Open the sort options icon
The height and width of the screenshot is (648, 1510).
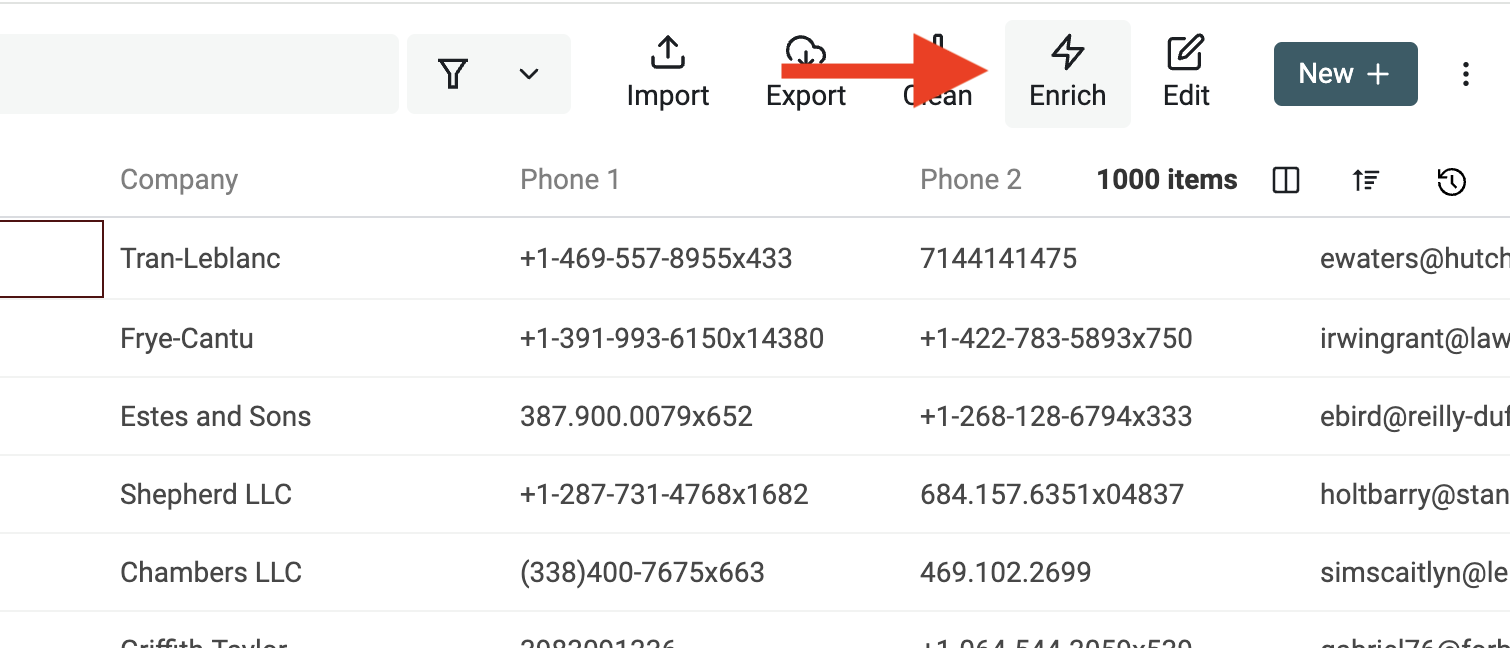[1365, 180]
